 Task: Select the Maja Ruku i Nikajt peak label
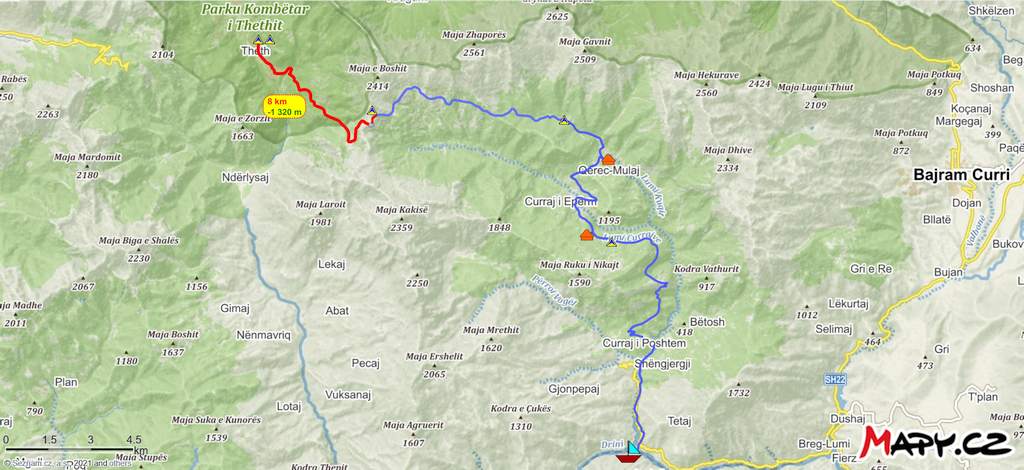[x=579, y=265]
